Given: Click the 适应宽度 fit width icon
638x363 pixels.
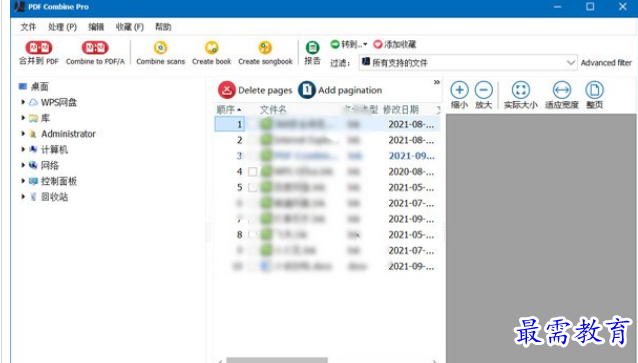Looking at the screenshot, I should [562, 90].
